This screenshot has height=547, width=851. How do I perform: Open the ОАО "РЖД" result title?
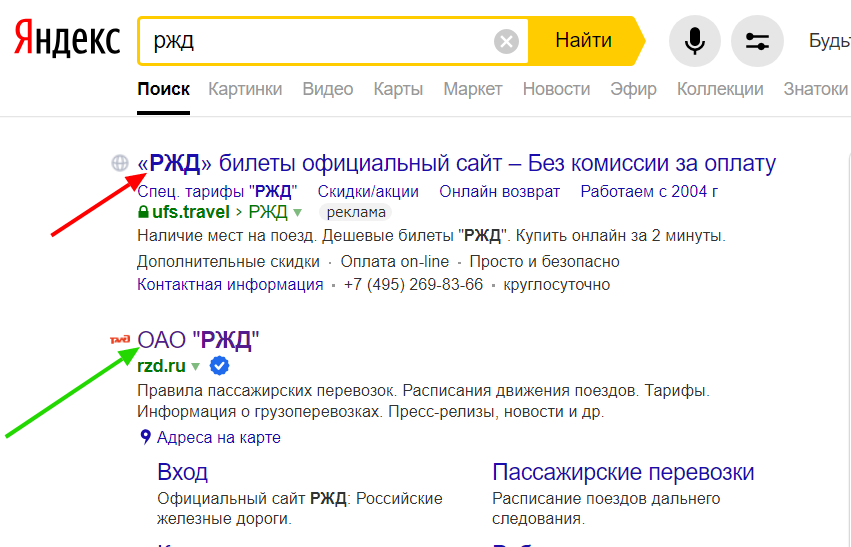coord(199,340)
